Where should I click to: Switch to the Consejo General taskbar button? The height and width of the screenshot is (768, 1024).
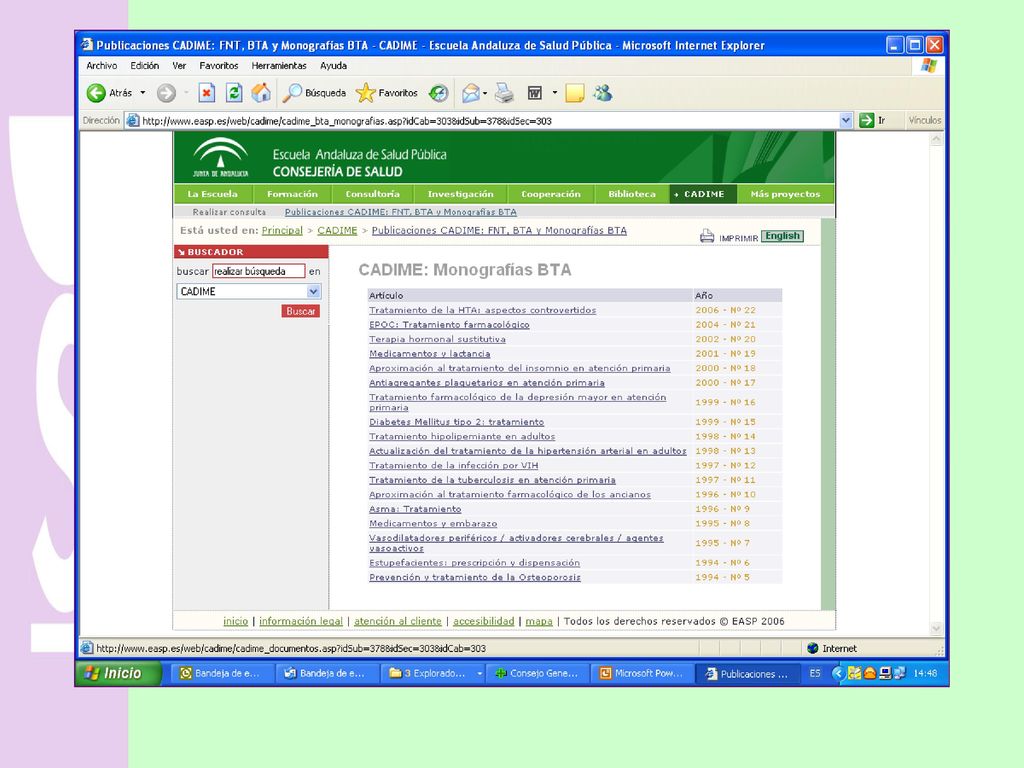[x=537, y=673]
